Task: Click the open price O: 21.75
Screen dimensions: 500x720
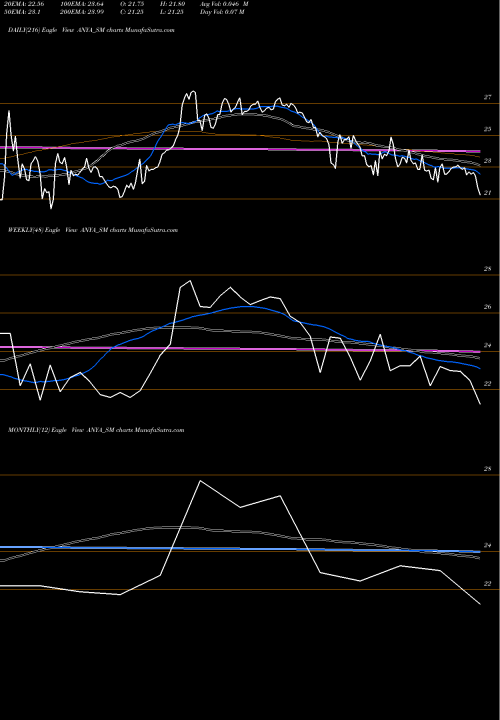Action: pos(134,4)
